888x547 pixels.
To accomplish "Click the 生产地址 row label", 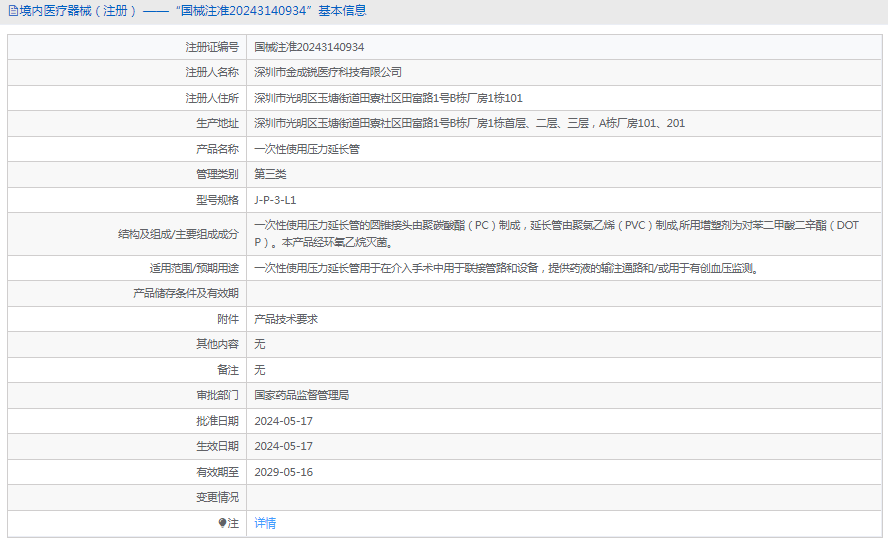I will click(217, 123).
